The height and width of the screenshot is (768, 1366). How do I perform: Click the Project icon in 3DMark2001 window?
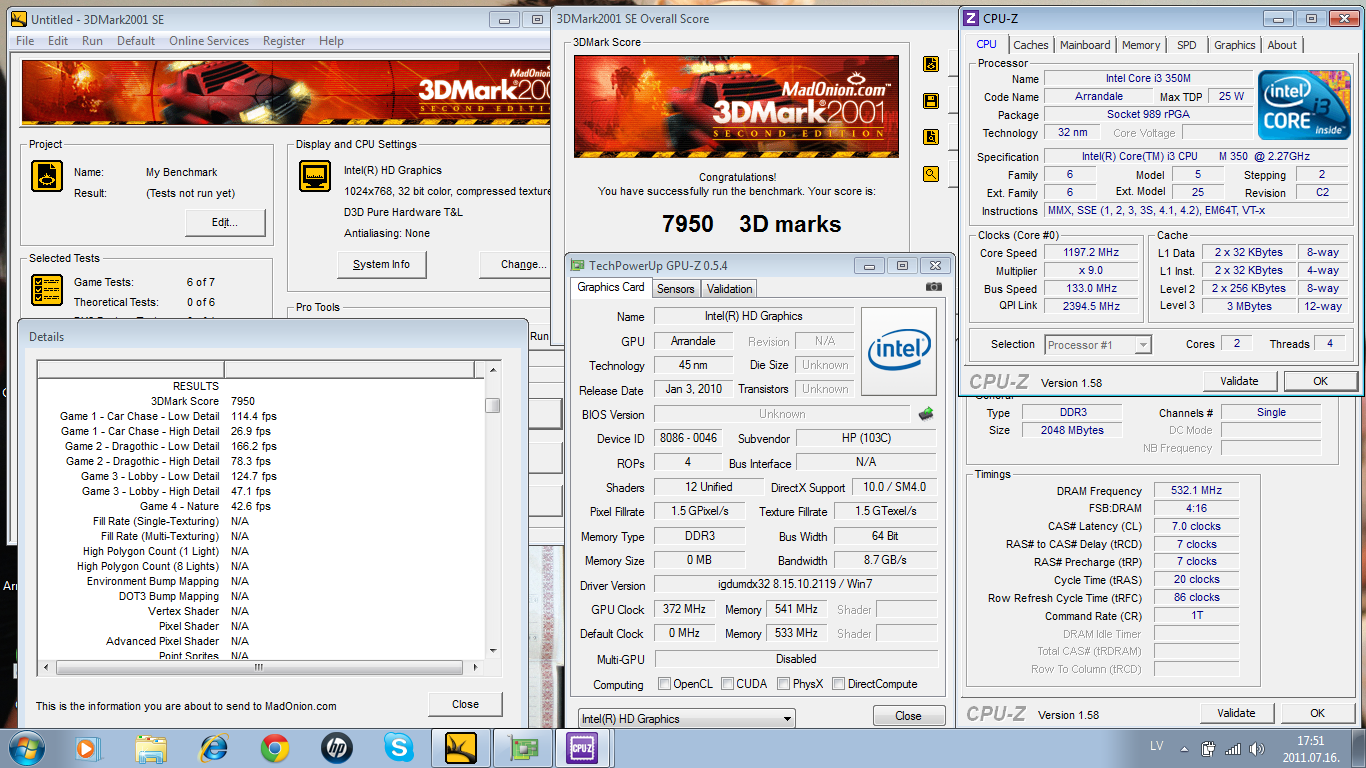[47, 176]
